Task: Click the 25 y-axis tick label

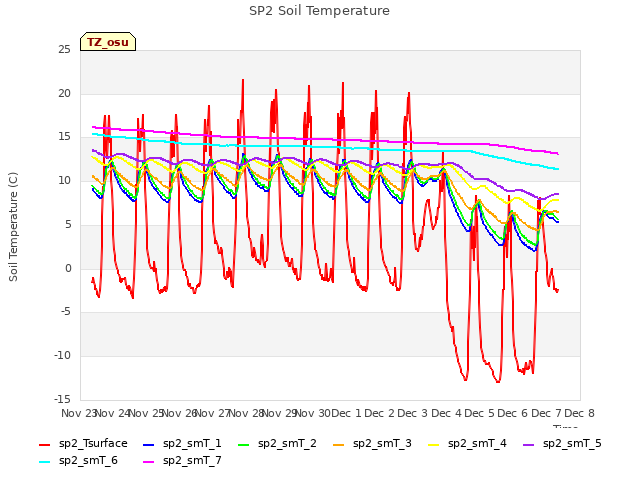Action: point(64,50)
